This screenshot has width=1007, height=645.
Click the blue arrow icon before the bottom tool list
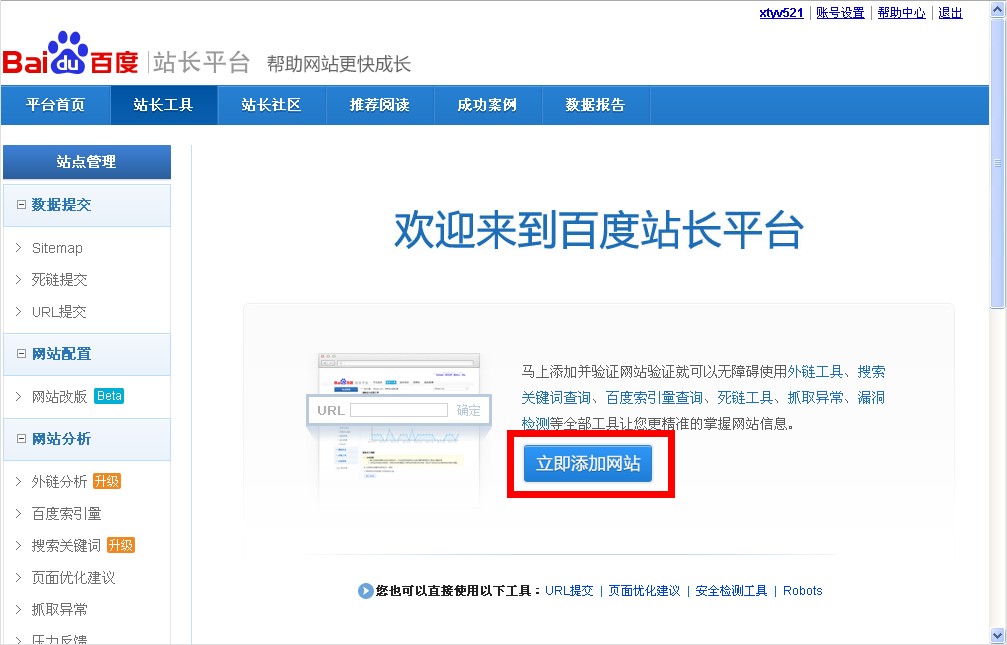click(366, 591)
